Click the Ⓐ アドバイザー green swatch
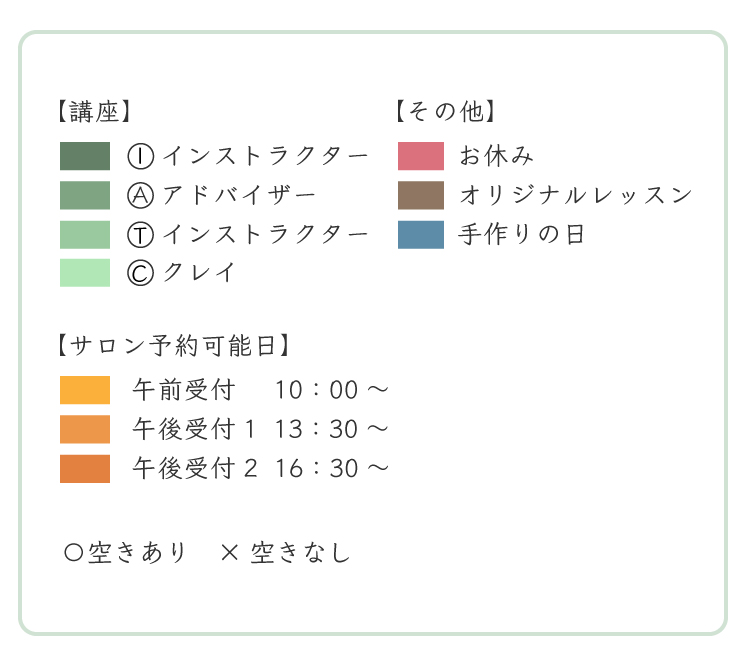The height and width of the screenshot is (666, 750). click(x=85, y=195)
